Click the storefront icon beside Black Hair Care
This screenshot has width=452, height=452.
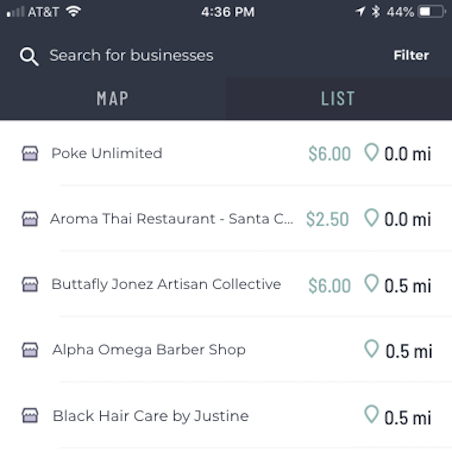pyautogui.click(x=30, y=416)
